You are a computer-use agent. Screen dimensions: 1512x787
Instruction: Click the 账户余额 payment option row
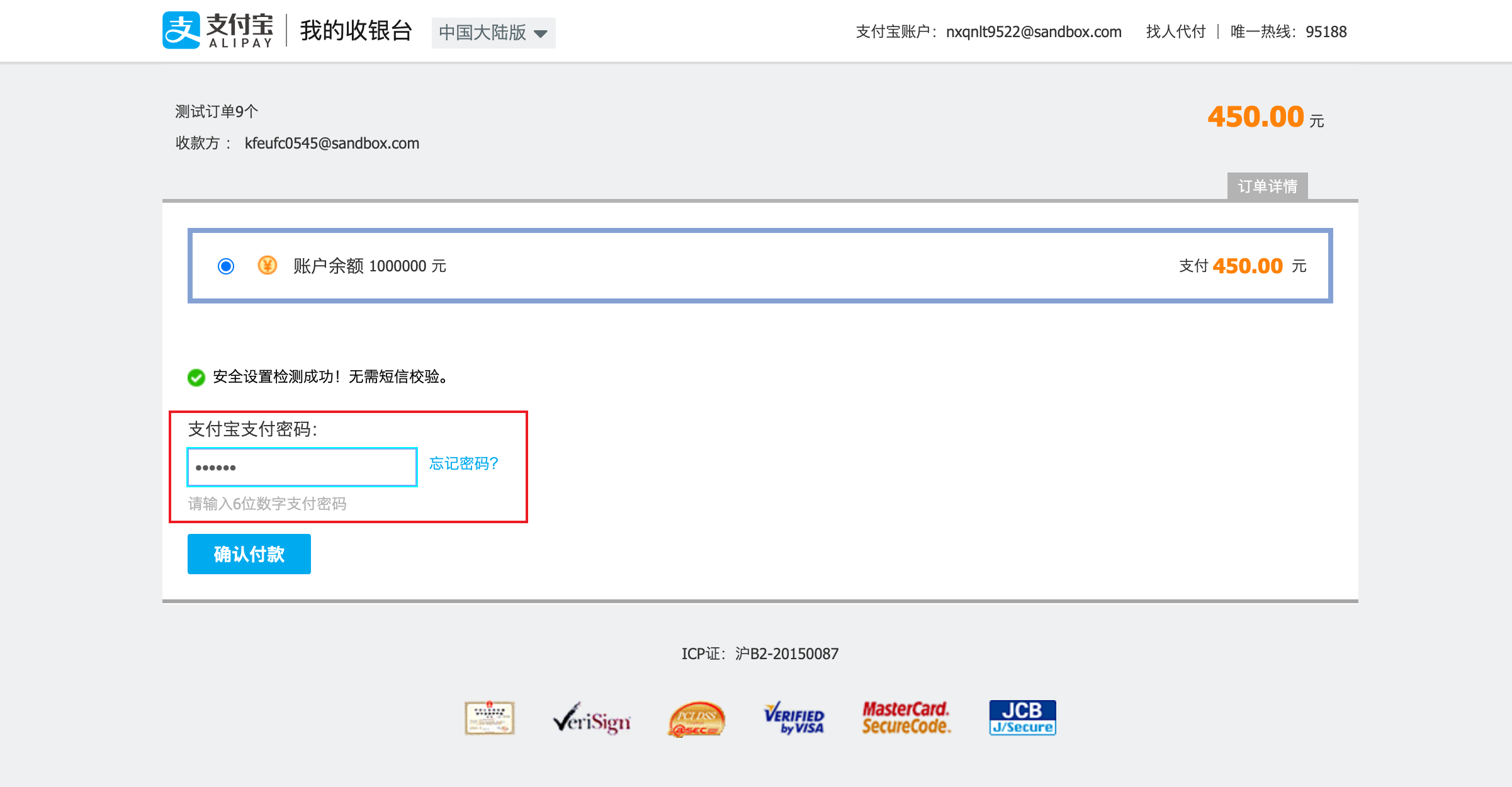760,266
